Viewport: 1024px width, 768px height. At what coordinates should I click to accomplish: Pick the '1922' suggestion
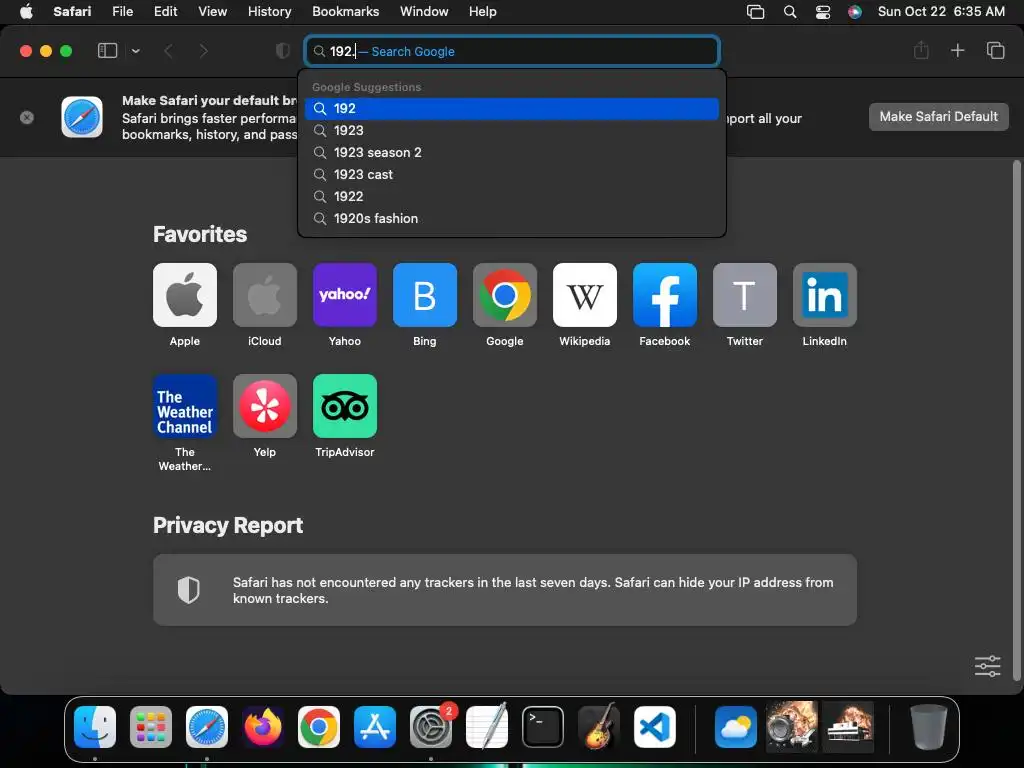512,197
